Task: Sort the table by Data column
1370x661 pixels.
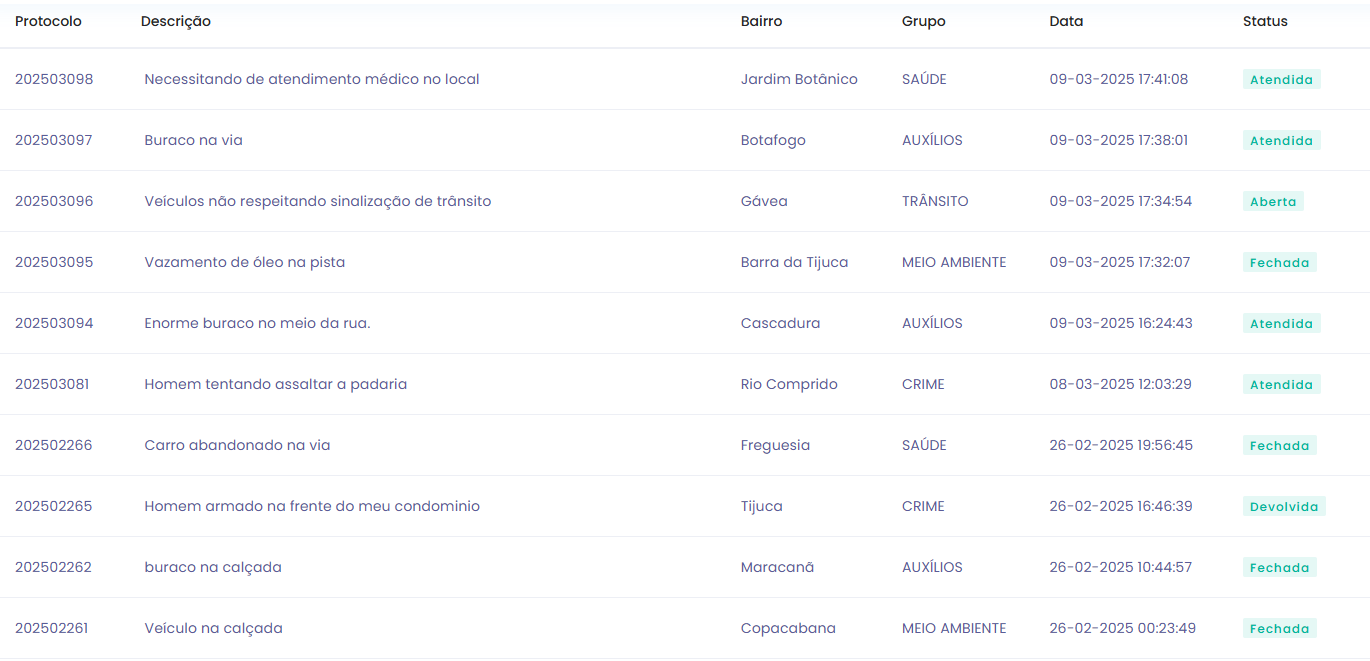Action: pos(1065,20)
